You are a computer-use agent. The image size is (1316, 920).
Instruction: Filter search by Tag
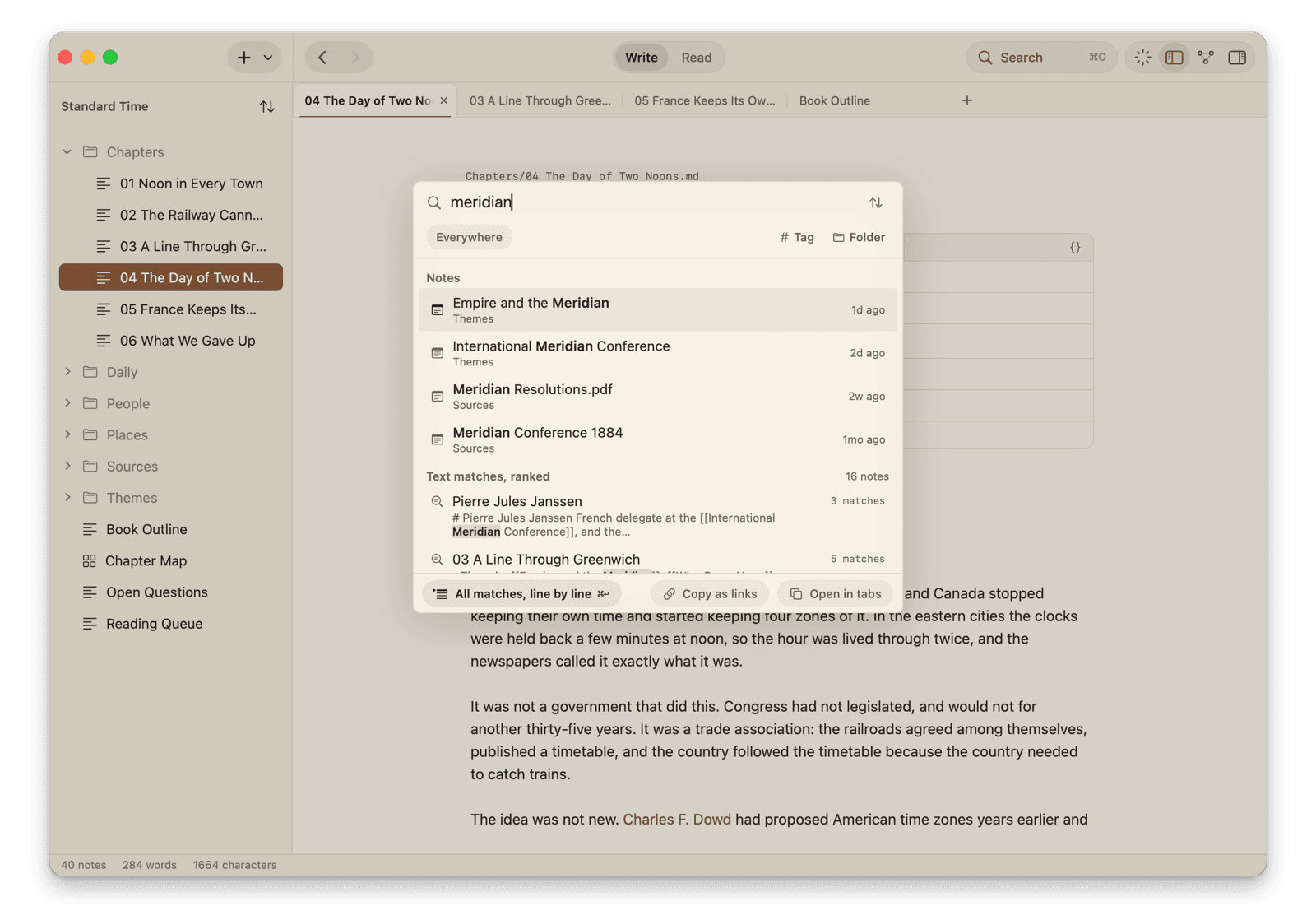(x=796, y=237)
